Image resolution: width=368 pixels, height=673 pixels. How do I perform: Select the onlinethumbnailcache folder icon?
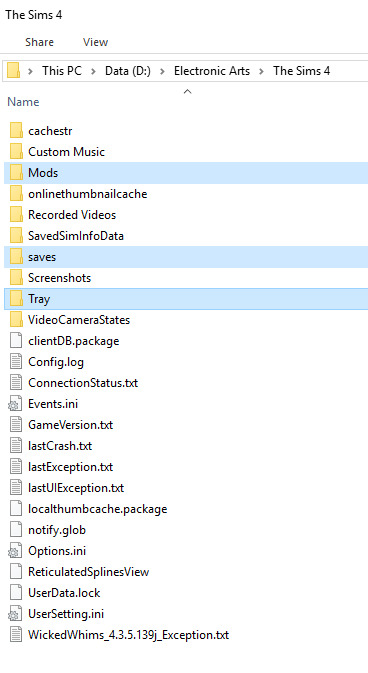(16, 194)
